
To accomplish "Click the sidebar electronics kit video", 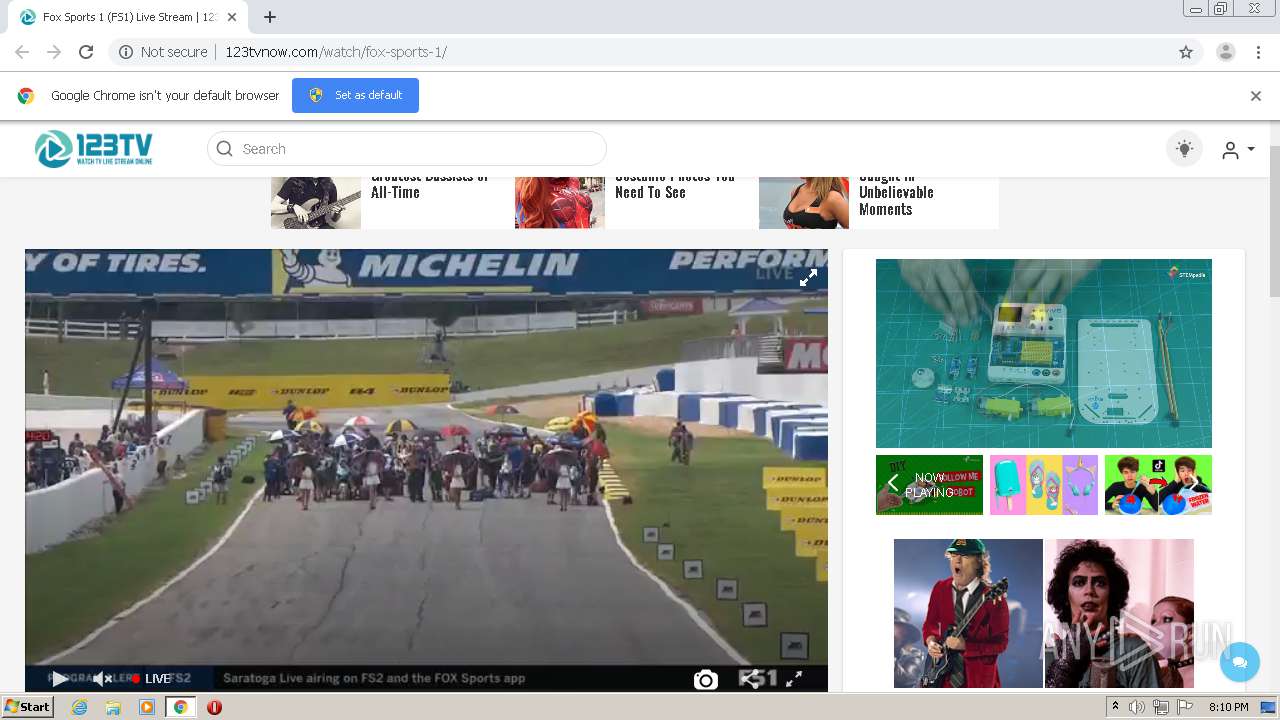I will [x=1044, y=353].
